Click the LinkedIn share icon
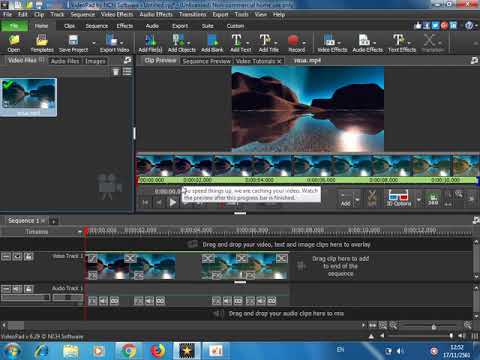Viewport: 480px width, 360px height. pyautogui.click(x=453, y=26)
